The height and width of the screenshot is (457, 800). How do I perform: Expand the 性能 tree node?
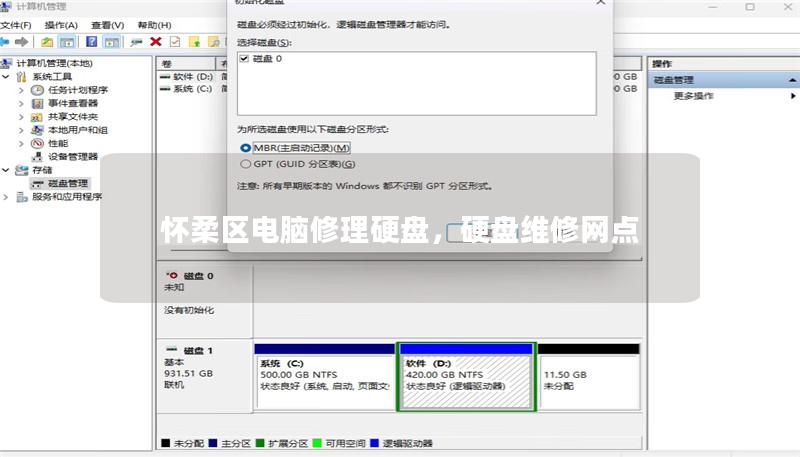(21, 143)
